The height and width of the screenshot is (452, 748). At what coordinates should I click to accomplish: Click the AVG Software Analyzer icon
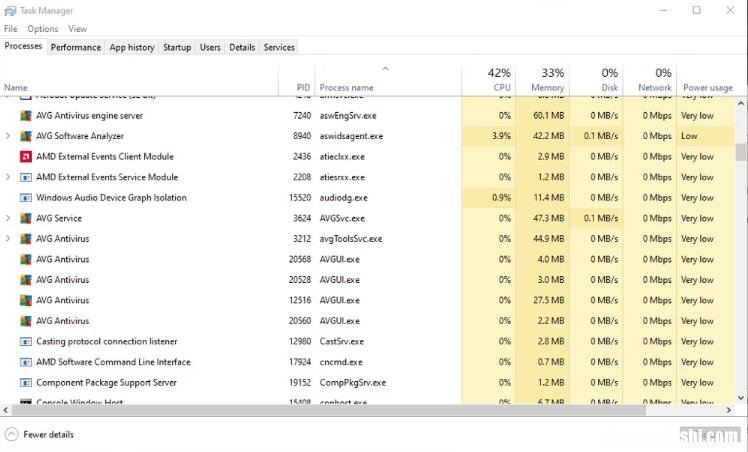(x=26, y=136)
